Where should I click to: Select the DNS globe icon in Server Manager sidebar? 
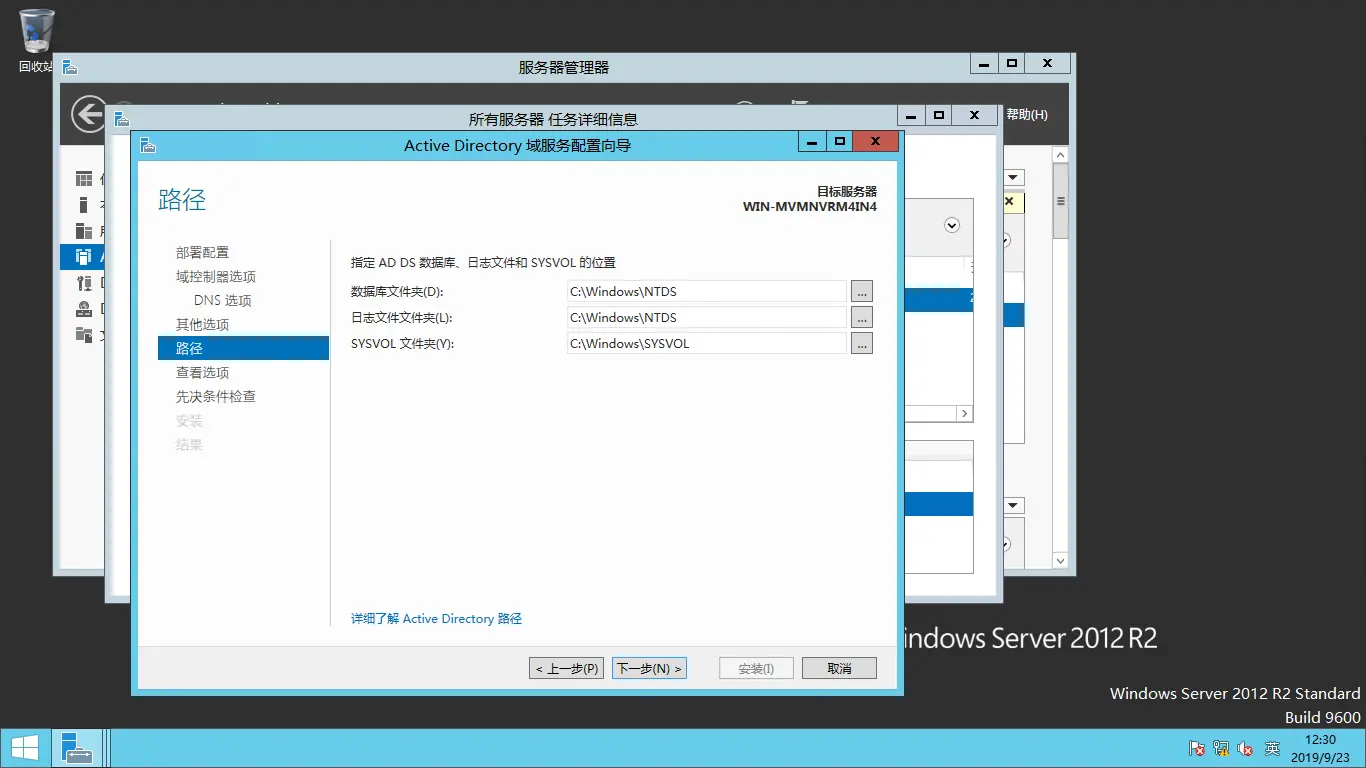click(84, 309)
